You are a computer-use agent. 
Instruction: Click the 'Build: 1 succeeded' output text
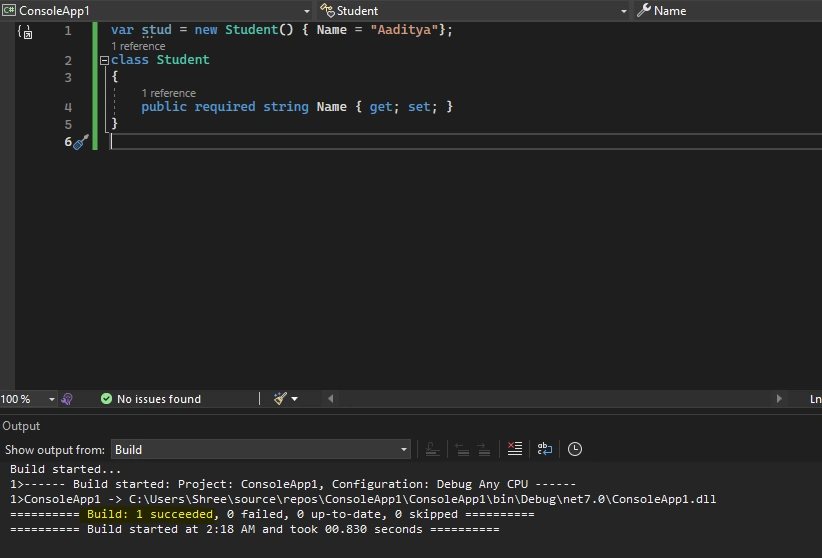(x=150, y=514)
